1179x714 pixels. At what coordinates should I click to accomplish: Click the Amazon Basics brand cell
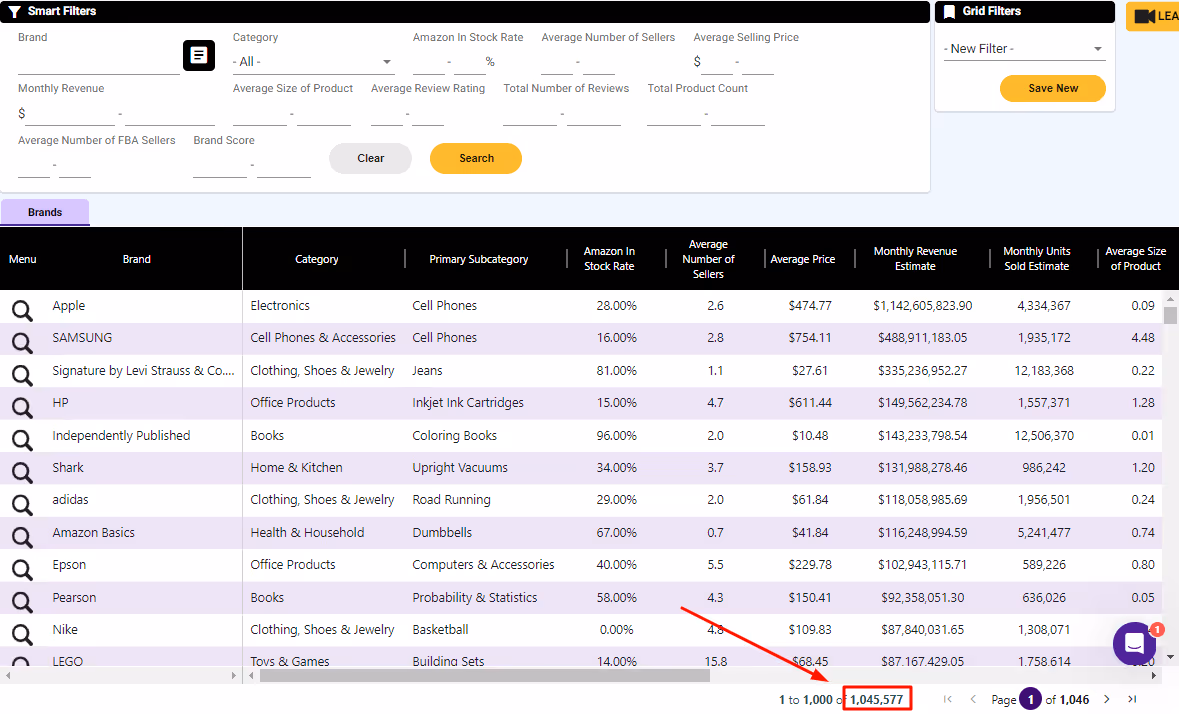click(93, 533)
